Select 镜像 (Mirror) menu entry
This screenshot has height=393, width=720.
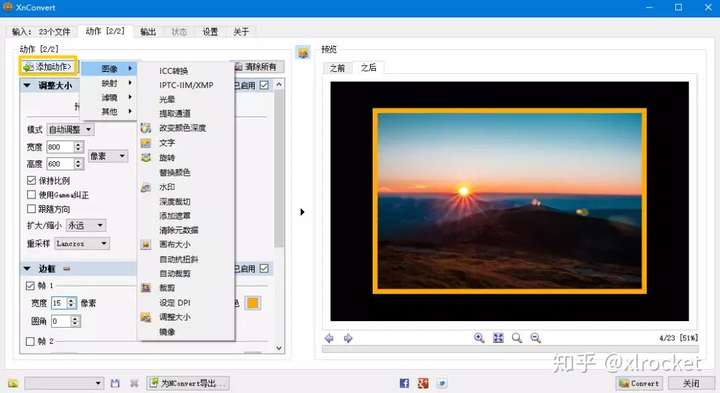tap(167, 331)
